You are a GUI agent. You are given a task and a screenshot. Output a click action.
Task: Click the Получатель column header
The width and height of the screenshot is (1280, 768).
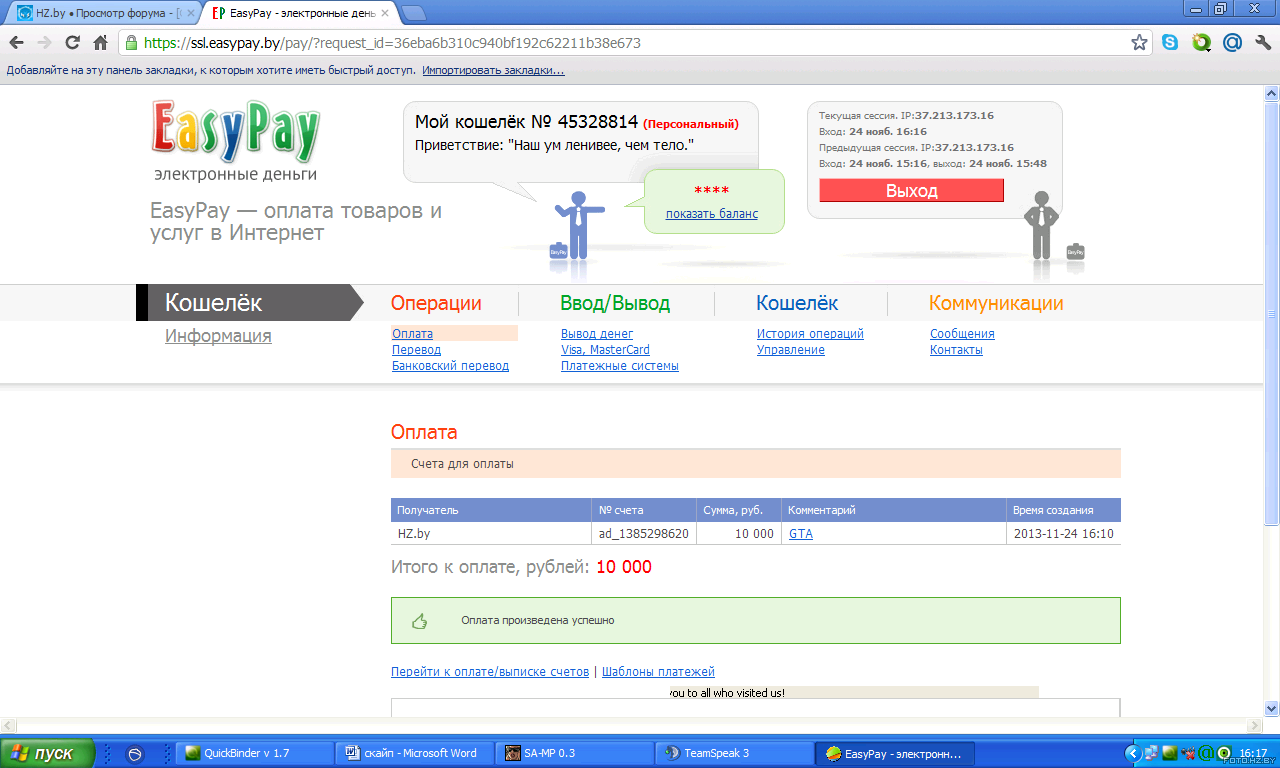tap(491, 510)
